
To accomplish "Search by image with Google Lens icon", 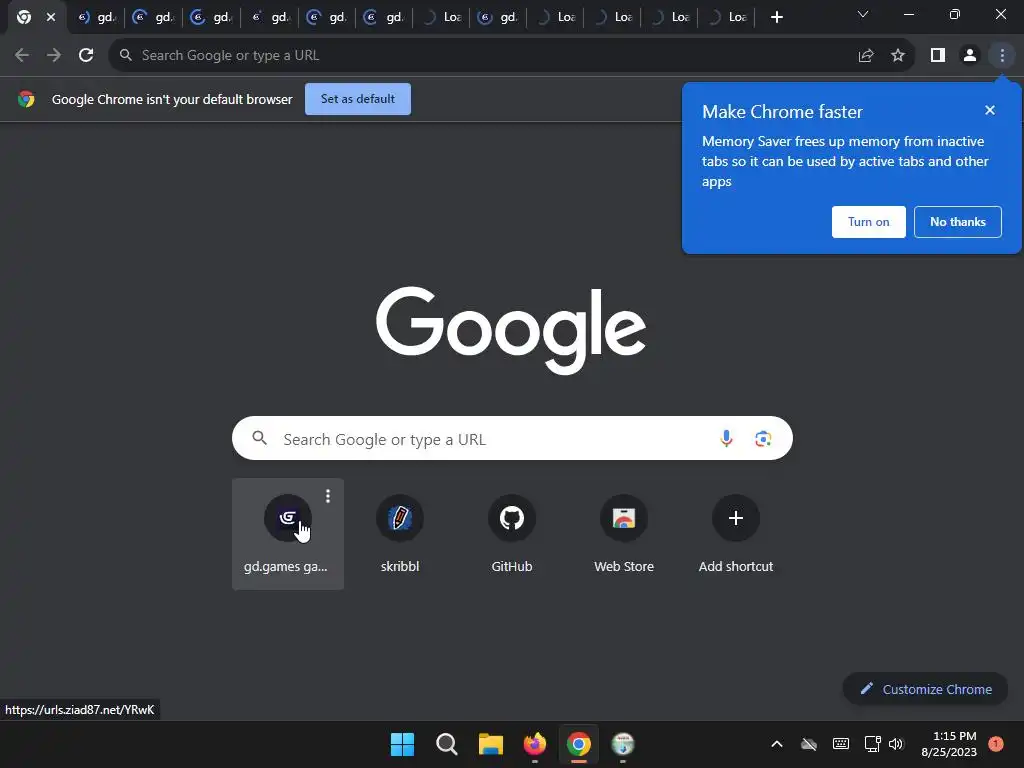I will [763, 439].
